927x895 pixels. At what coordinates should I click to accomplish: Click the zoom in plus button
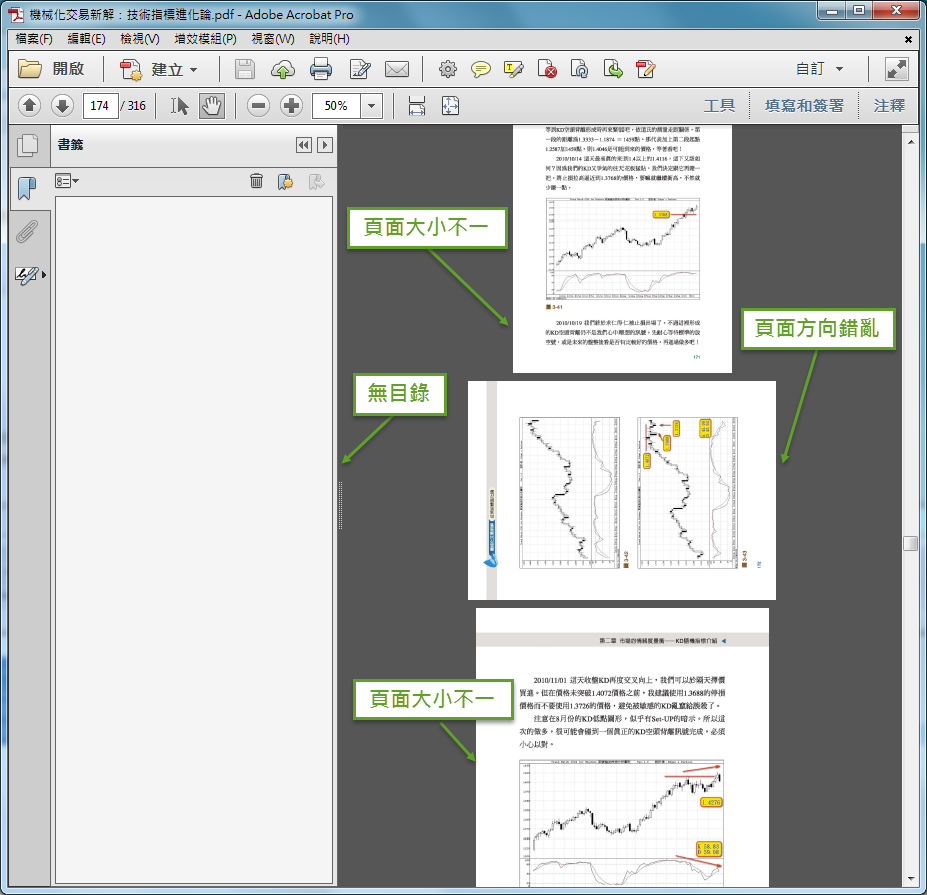pos(291,106)
